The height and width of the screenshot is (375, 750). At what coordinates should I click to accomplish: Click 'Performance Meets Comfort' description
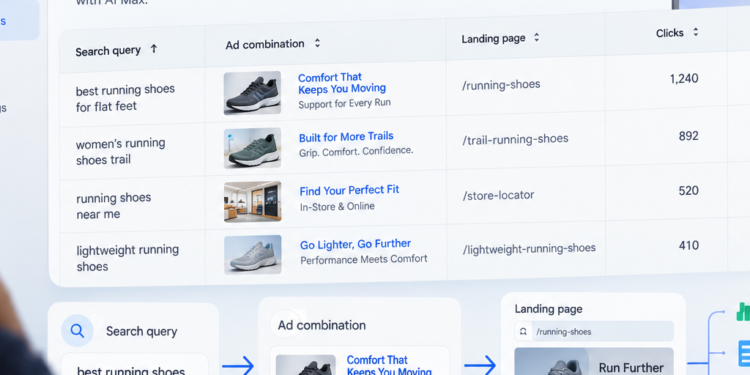(x=364, y=260)
